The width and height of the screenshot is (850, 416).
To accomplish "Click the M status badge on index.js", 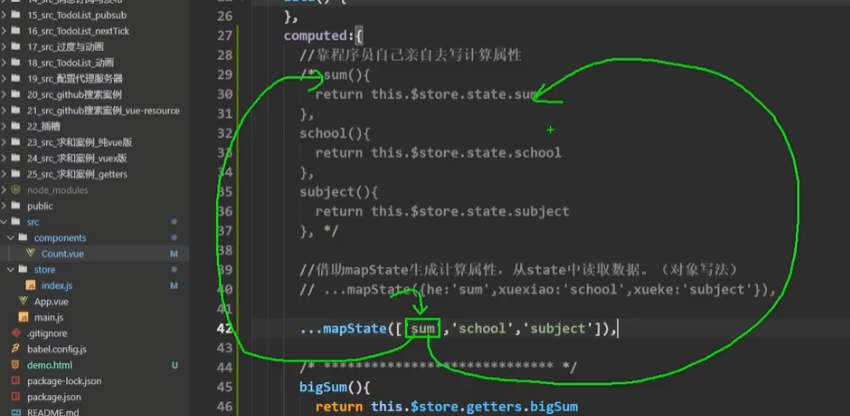I will pos(174,285).
